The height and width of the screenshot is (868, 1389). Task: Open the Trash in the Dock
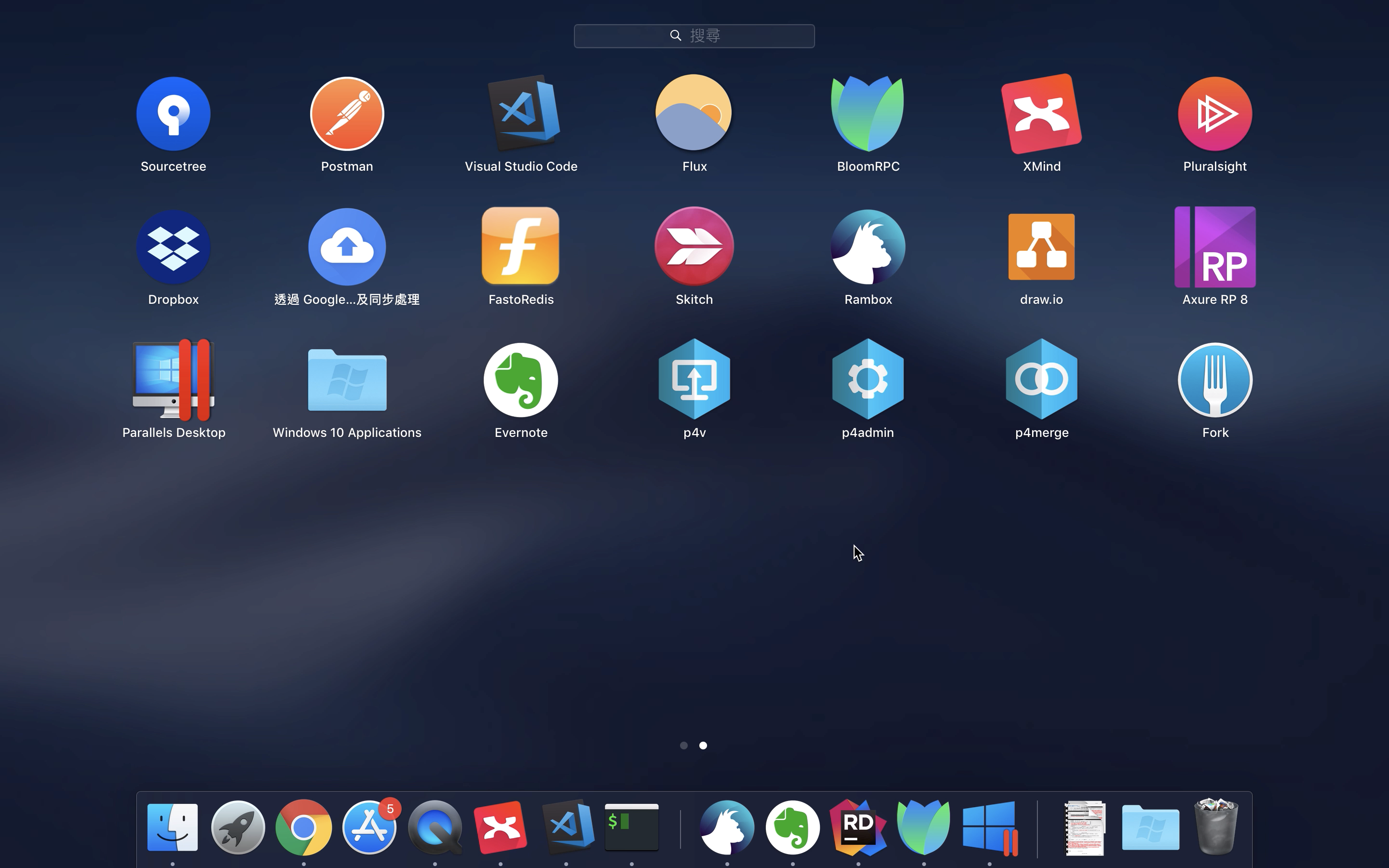coord(1216,826)
